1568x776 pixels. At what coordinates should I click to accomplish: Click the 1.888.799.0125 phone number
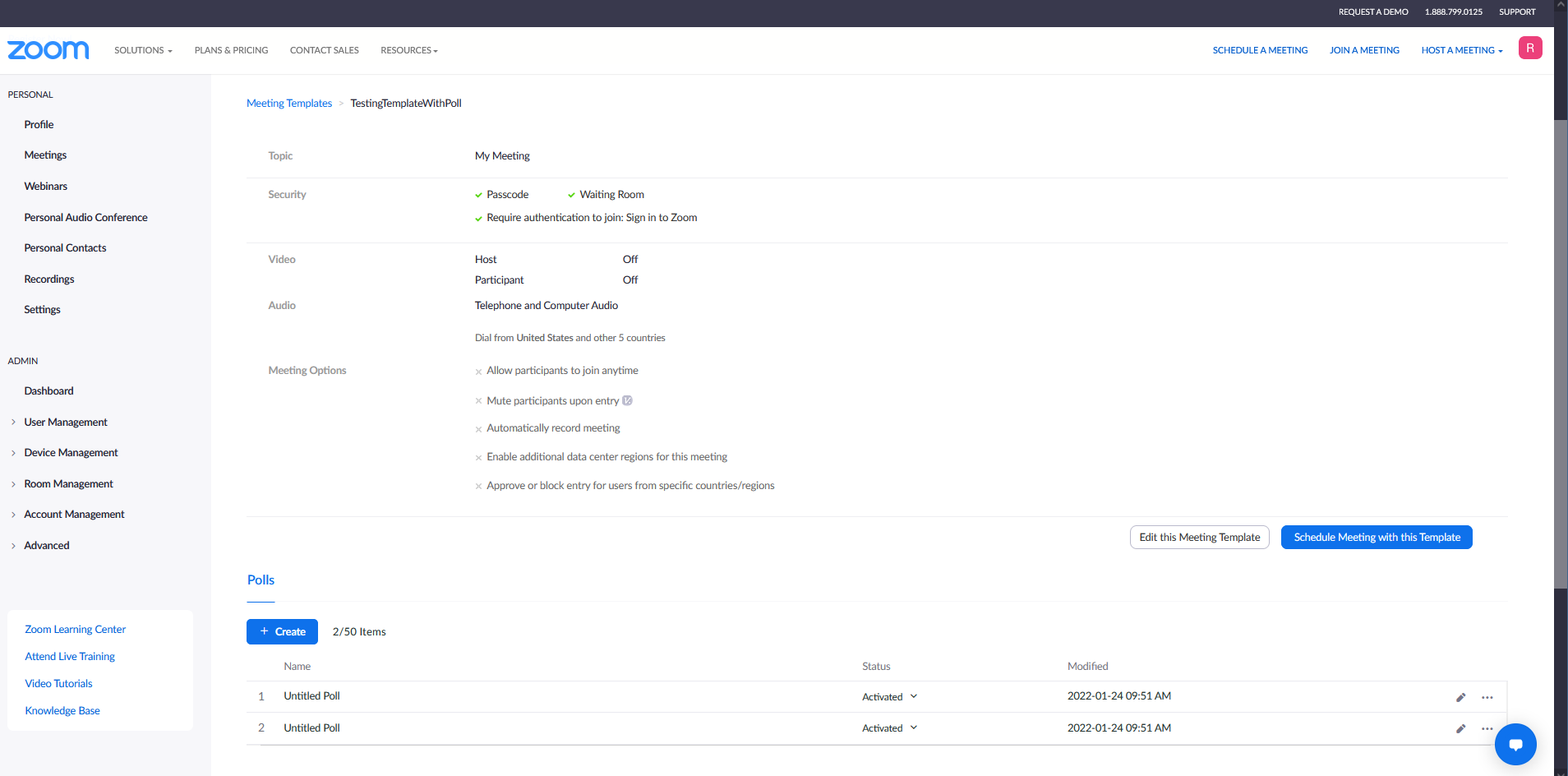click(1454, 12)
